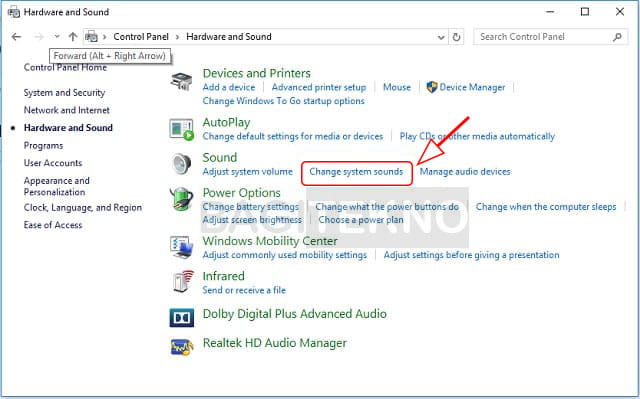Click Control Panel in the breadcrumb
Viewport: 640px width, 399px height.
tap(141, 37)
